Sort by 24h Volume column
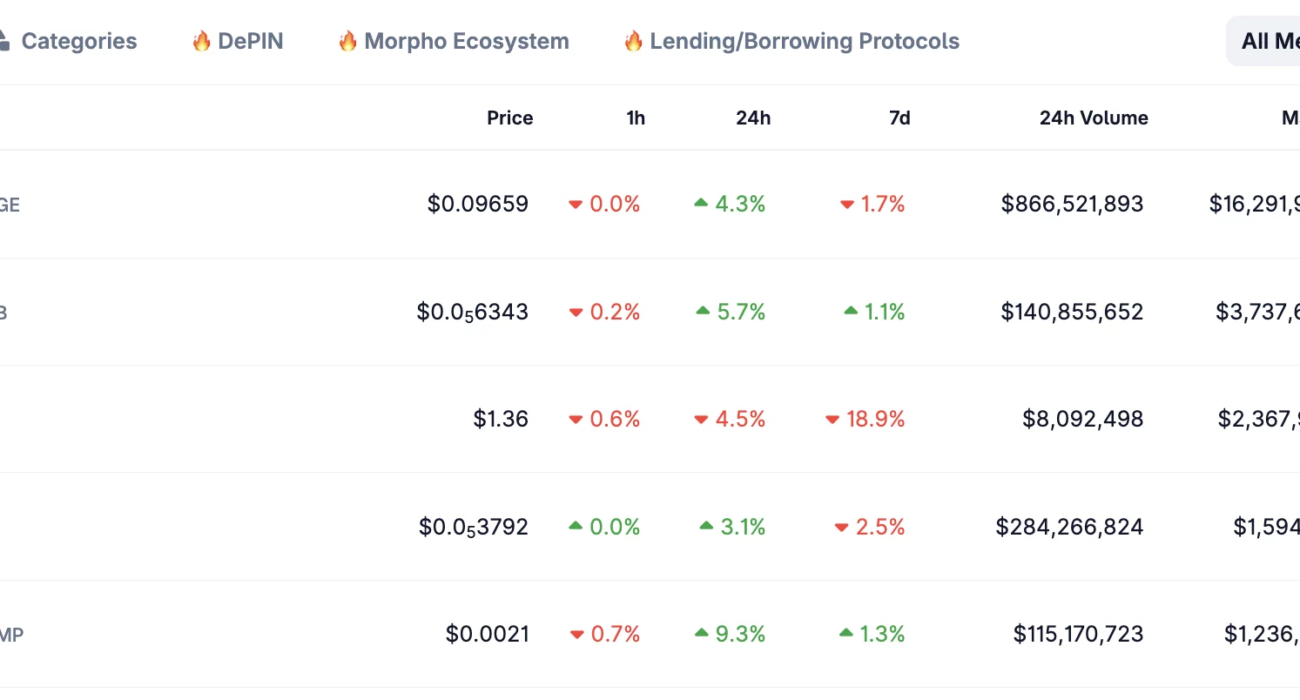Viewport: 1300px width, 700px height. pyautogui.click(x=1093, y=118)
